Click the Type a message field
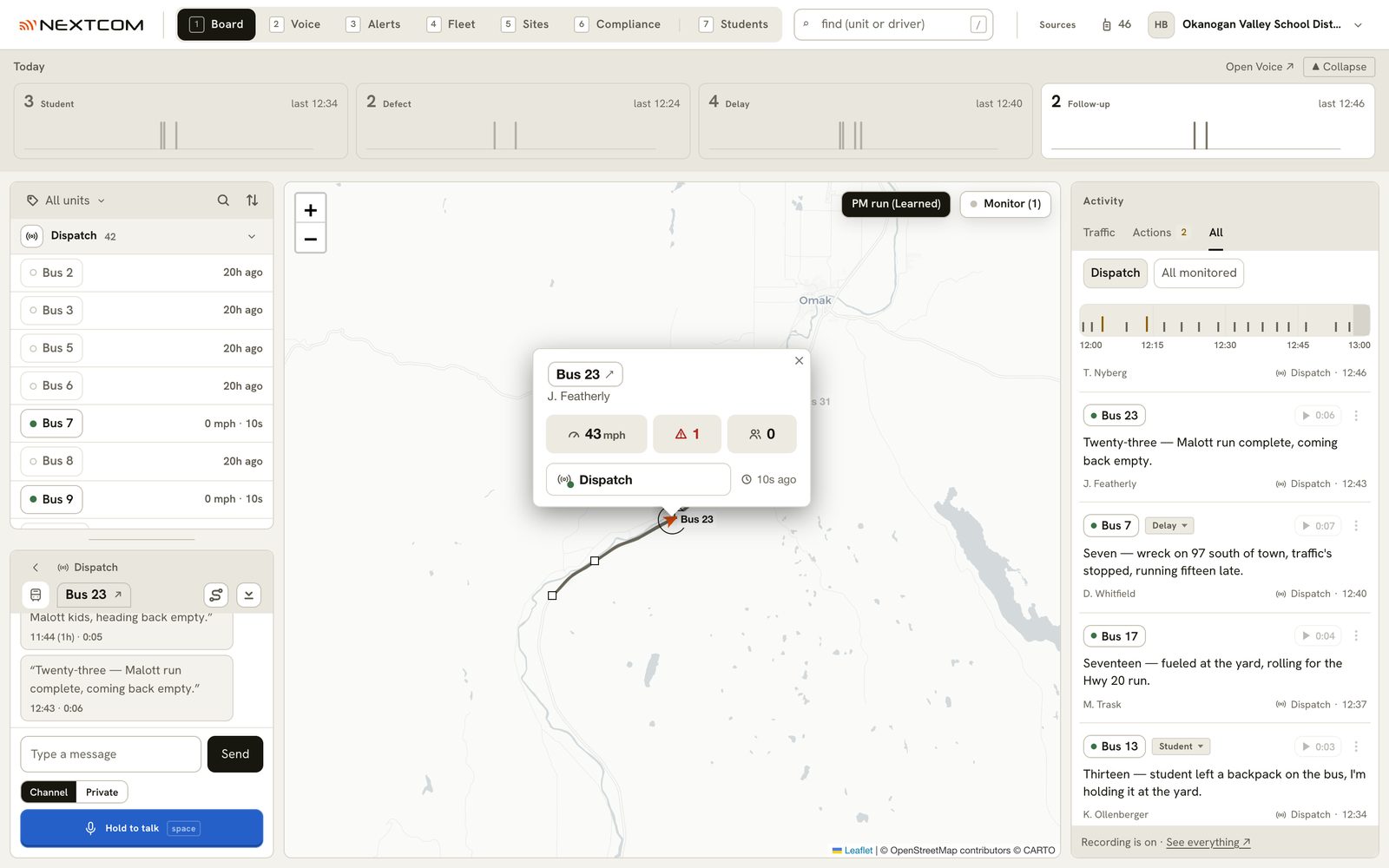The height and width of the screenshot is (868, 1389). coord(111,754)
